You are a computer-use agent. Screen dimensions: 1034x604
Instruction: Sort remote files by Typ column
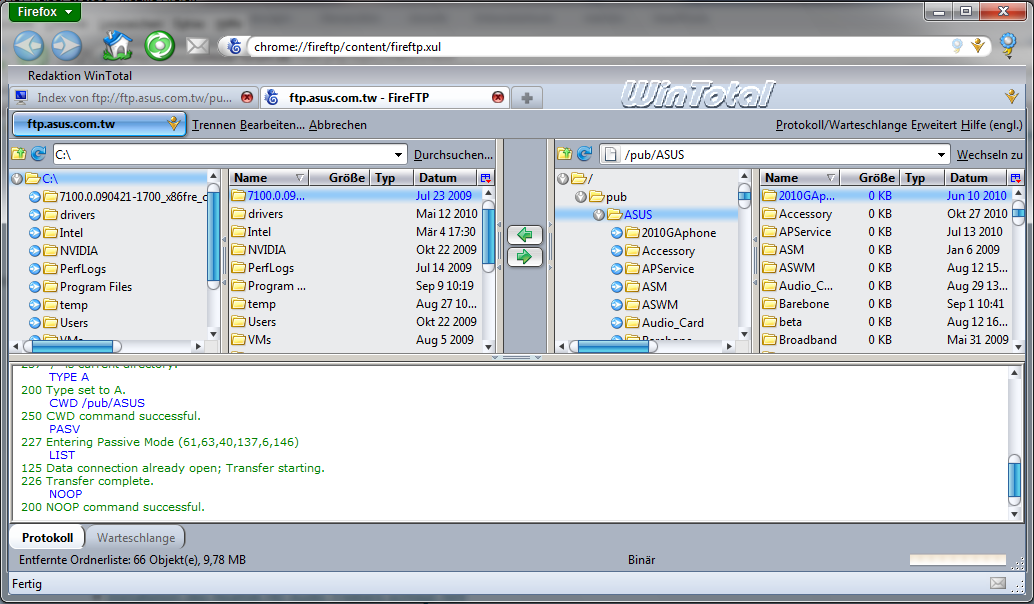coord(922,178)
